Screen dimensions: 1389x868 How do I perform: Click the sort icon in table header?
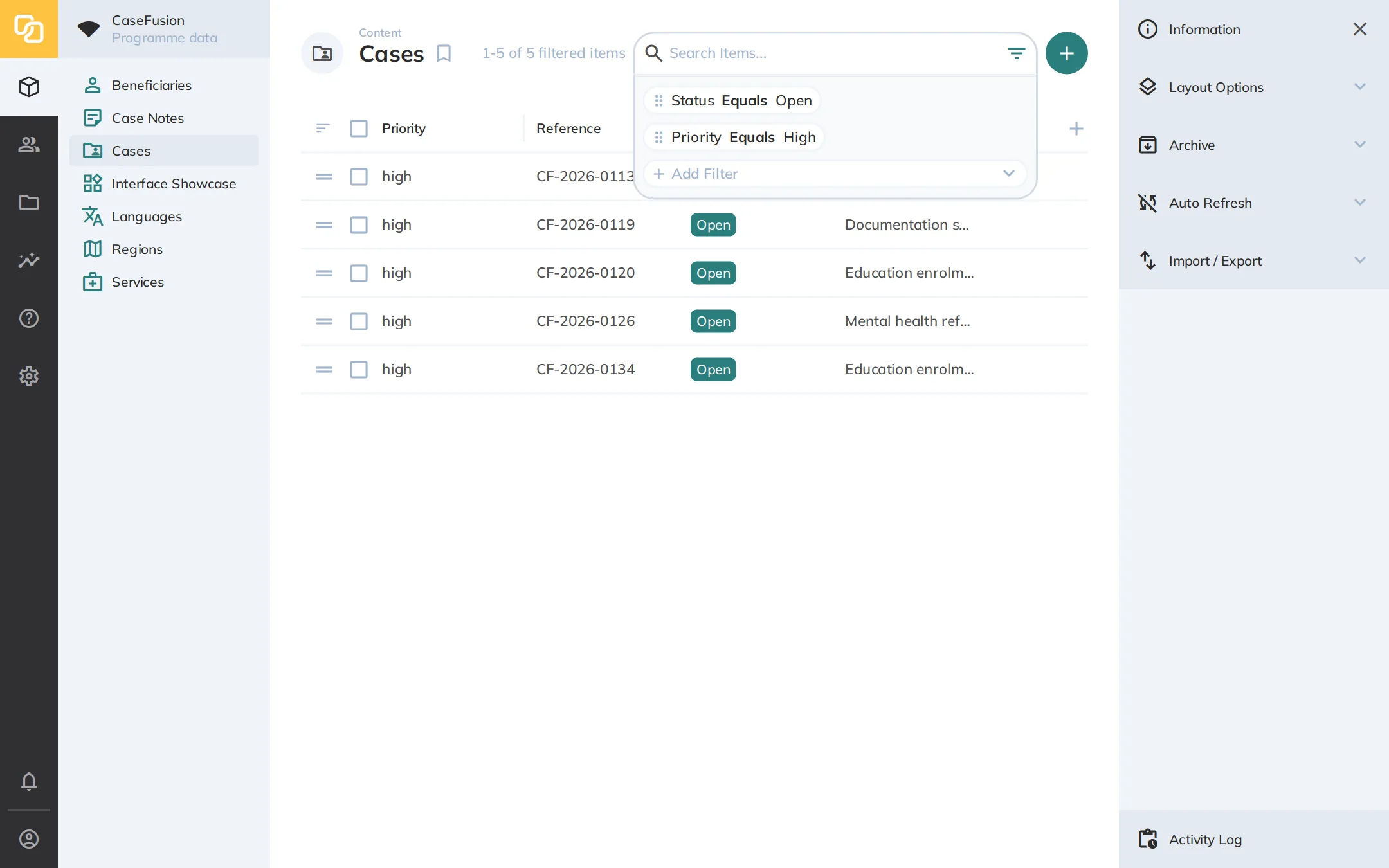[323, 129]
